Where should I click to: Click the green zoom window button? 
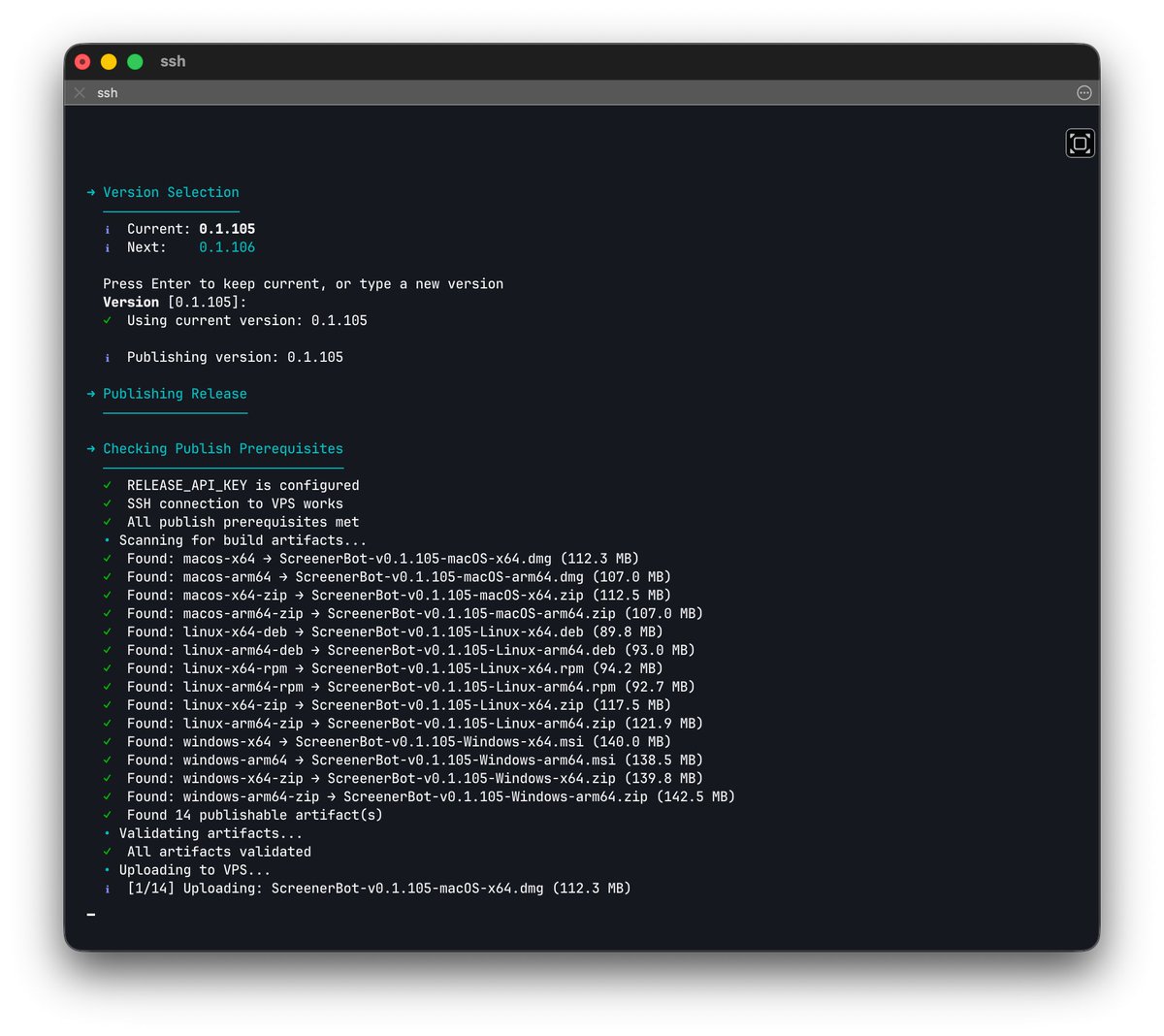pyautogui.click(x=135, y=62)
